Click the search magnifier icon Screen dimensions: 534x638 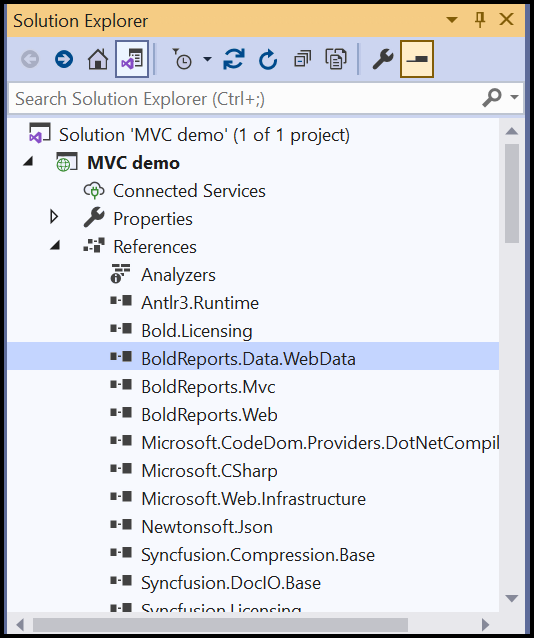(x=492, y=97)
